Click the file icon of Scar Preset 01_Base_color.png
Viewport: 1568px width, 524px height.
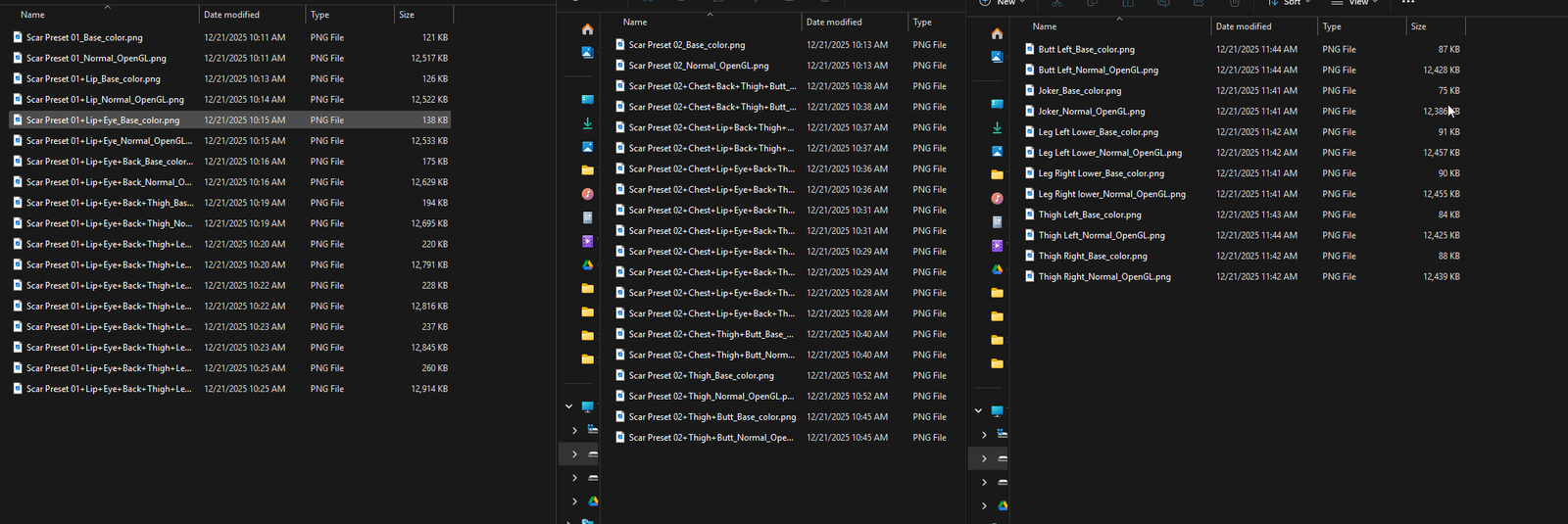[18, 37]
